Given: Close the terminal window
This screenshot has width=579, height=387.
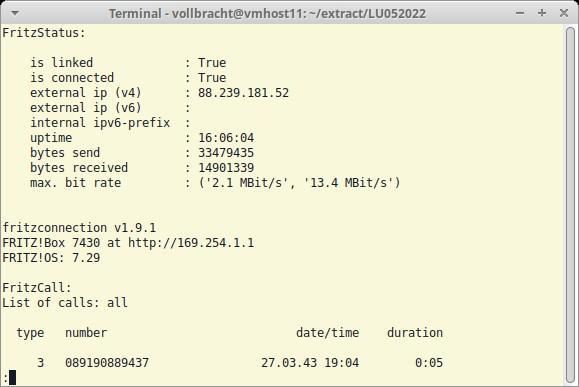Looking at the screenshot, I should click(564, 13).
